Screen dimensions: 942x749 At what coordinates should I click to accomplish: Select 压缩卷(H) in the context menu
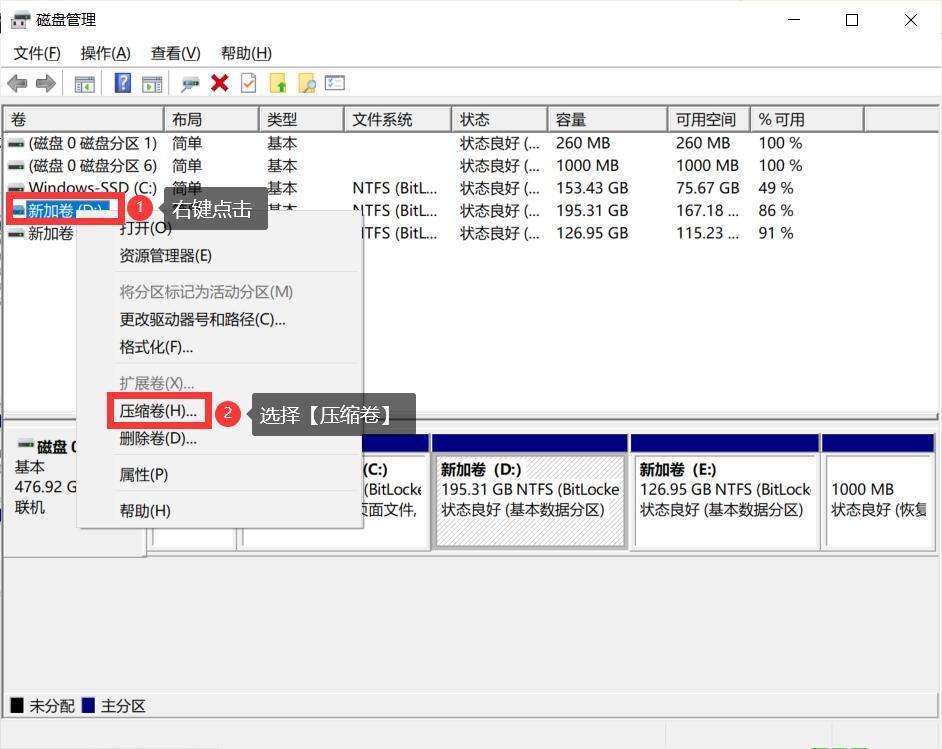click(158, 410)
